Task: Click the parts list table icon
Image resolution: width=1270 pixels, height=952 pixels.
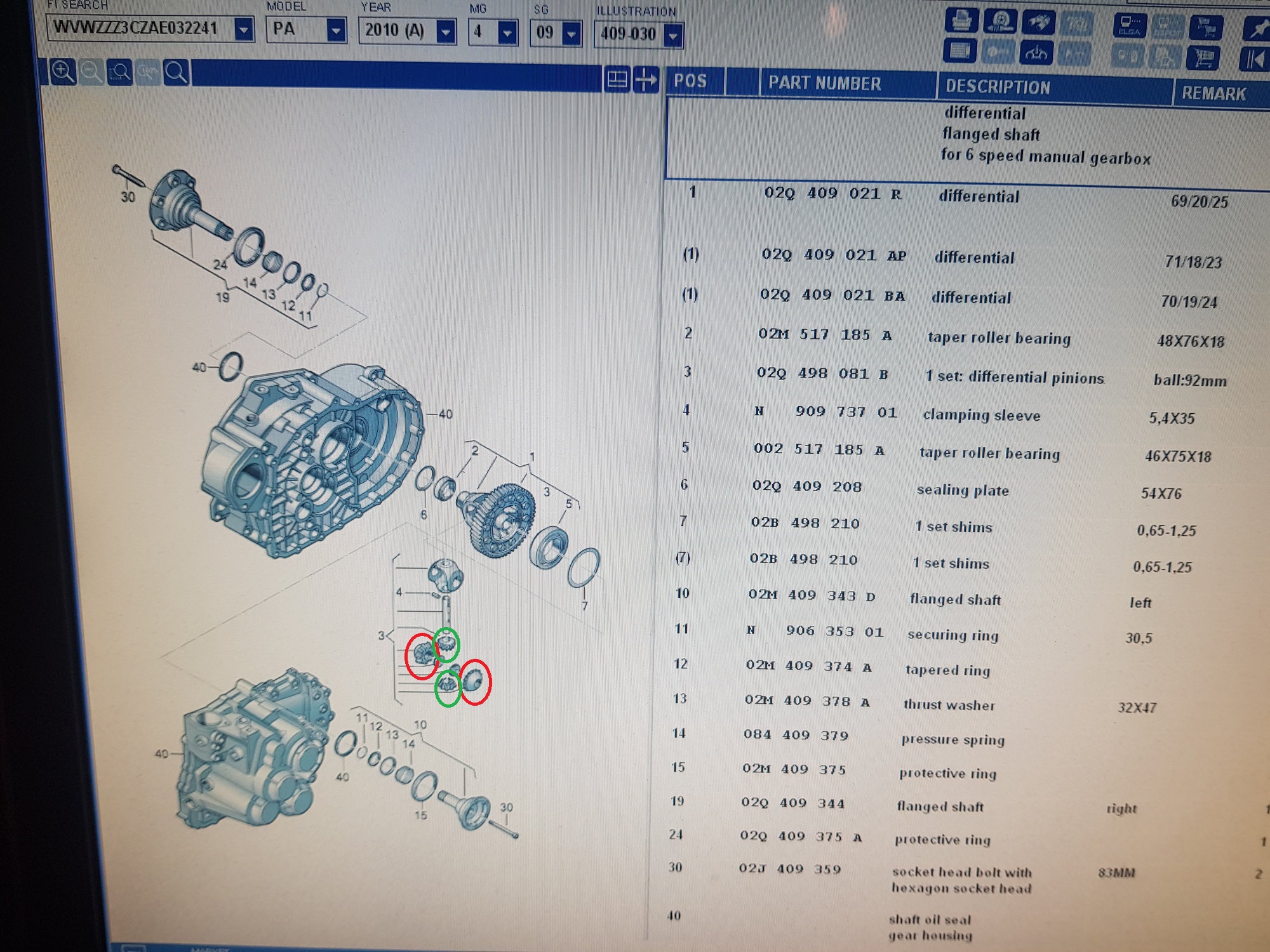Action: pos(959,51)
